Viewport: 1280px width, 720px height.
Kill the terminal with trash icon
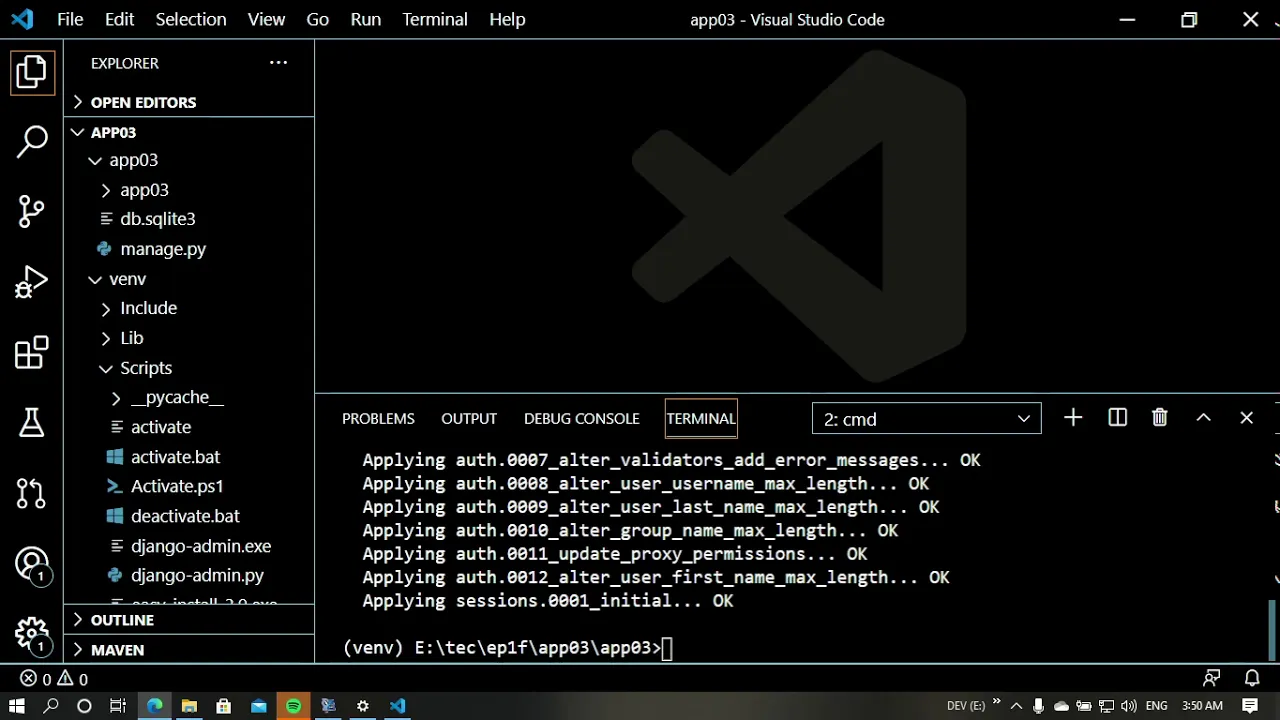[1160, 418]
